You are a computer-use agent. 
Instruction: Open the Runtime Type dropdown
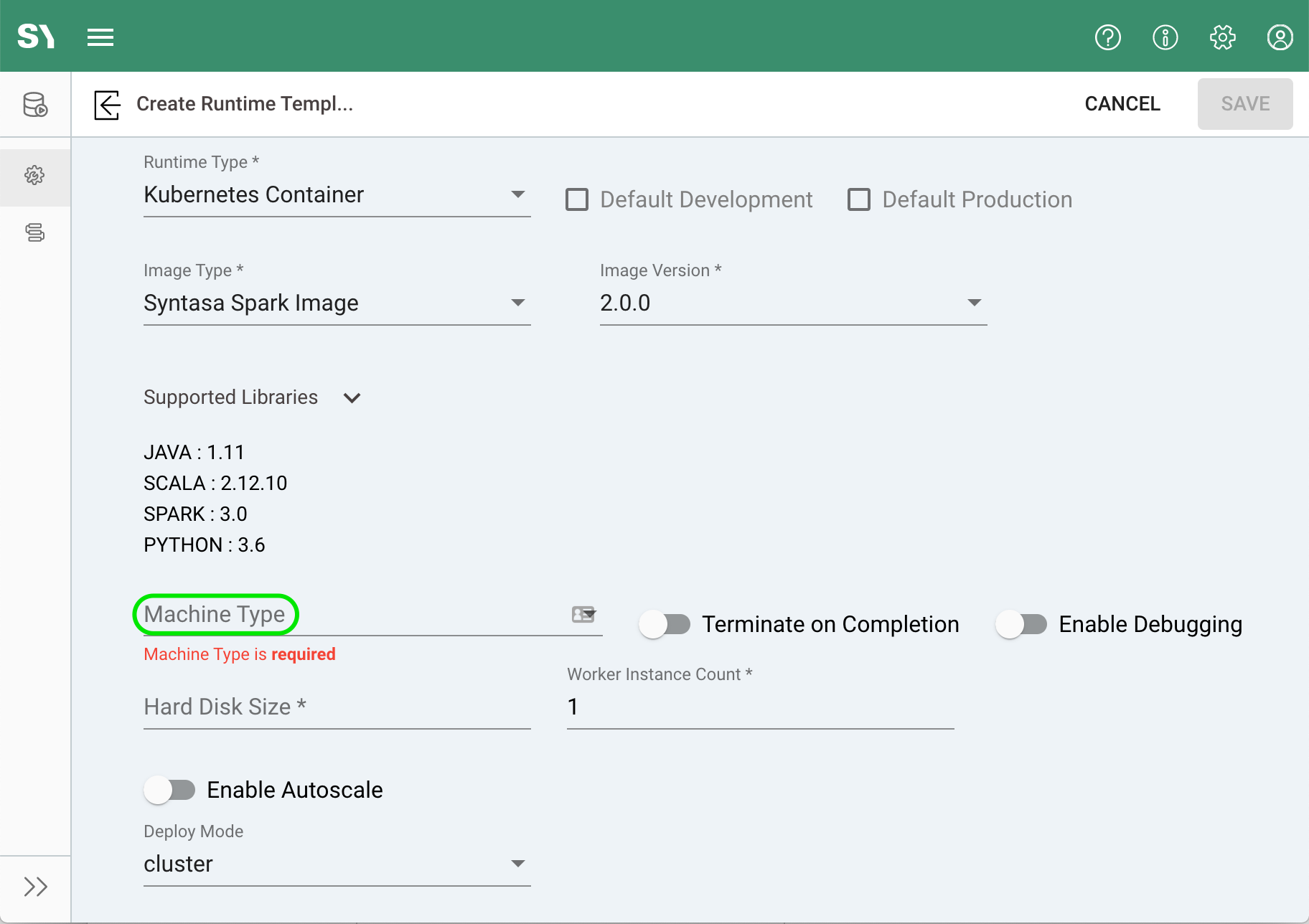click(x=518, y=194)
